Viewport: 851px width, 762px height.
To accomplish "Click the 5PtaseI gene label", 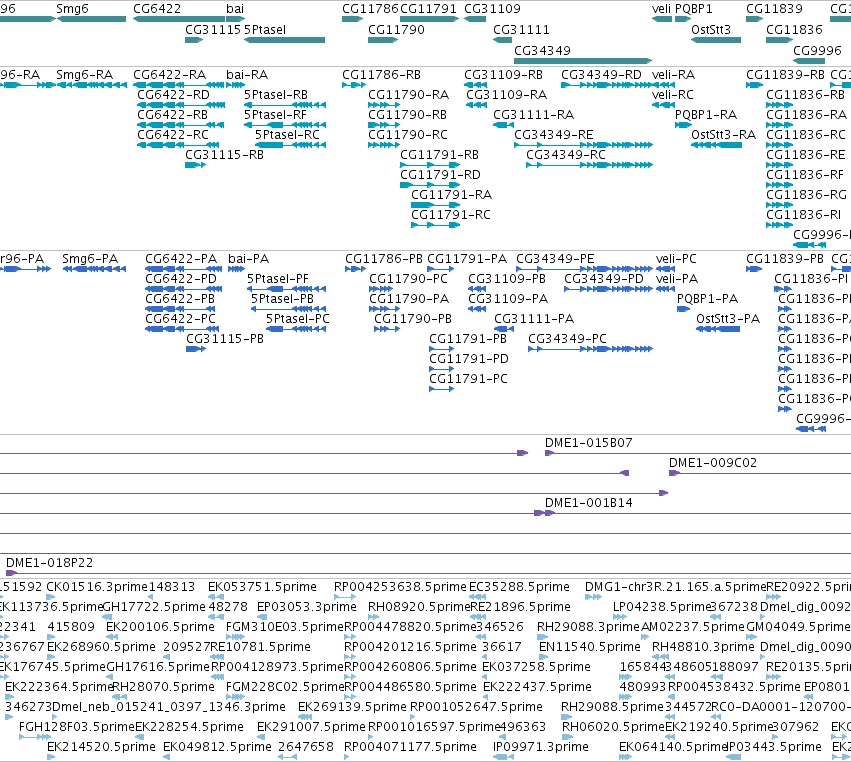I will pos(265,30).
